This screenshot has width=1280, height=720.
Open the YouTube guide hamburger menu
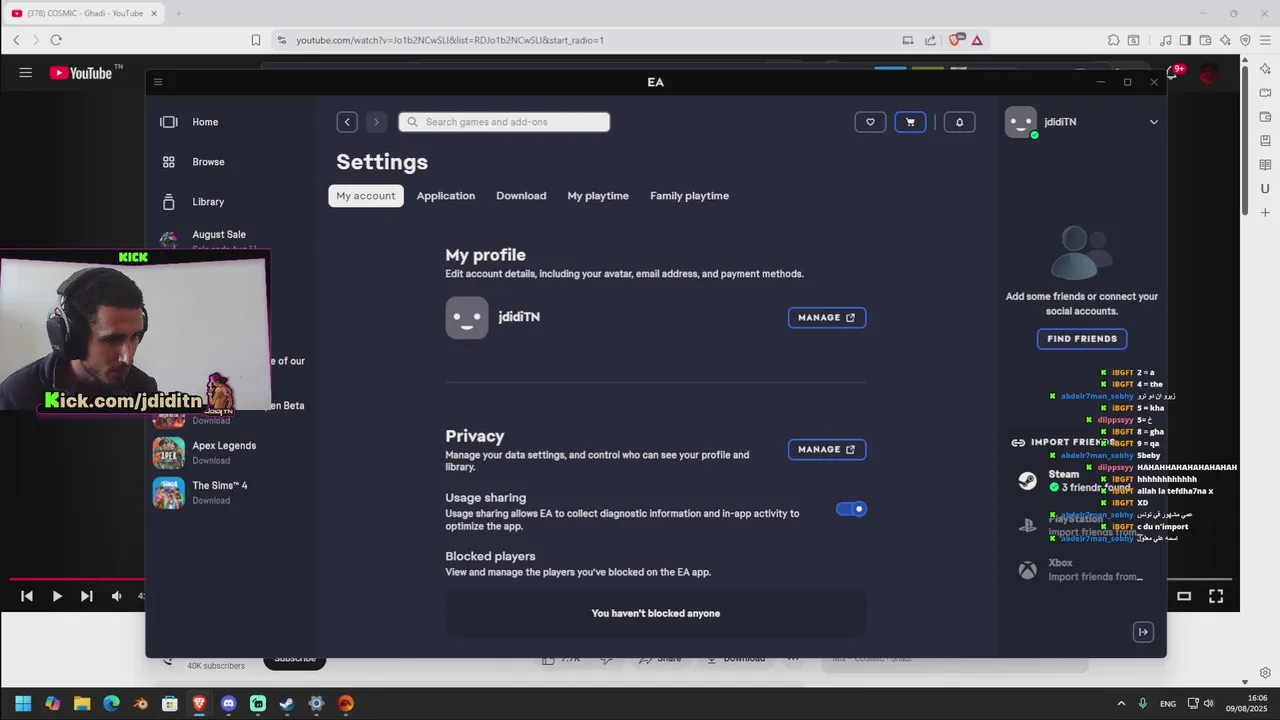[x=25, y=72]
